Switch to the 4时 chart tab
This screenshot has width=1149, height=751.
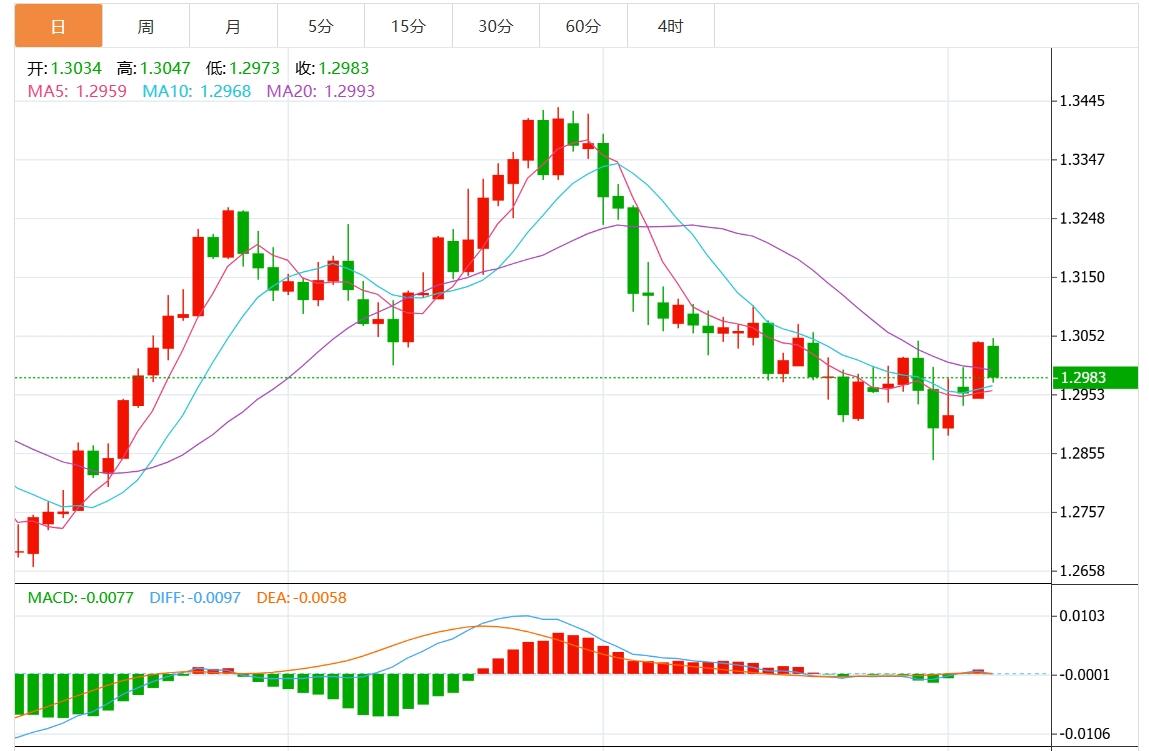point(670,26)
